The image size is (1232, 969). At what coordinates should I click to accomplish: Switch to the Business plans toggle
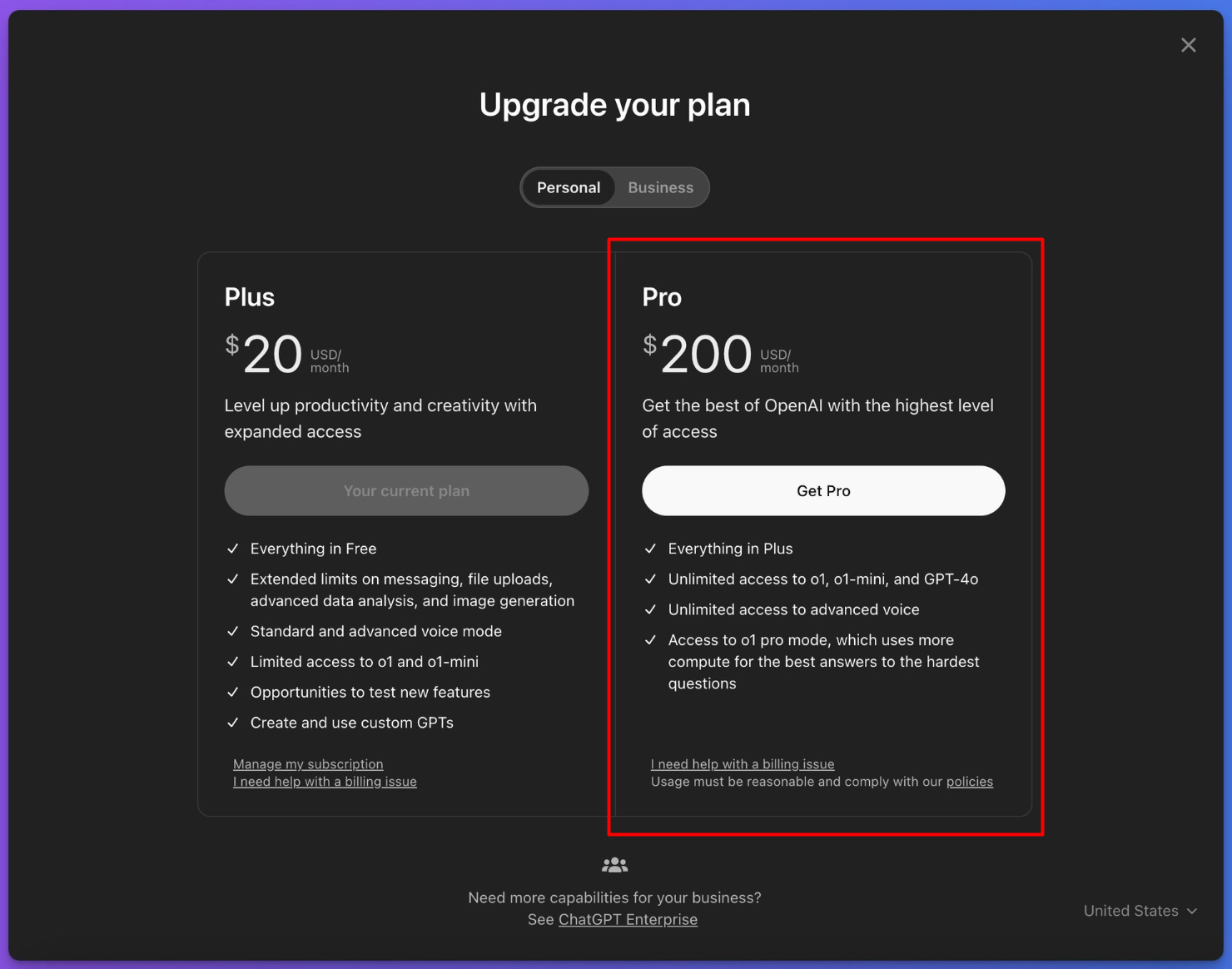tap(660, 187)
